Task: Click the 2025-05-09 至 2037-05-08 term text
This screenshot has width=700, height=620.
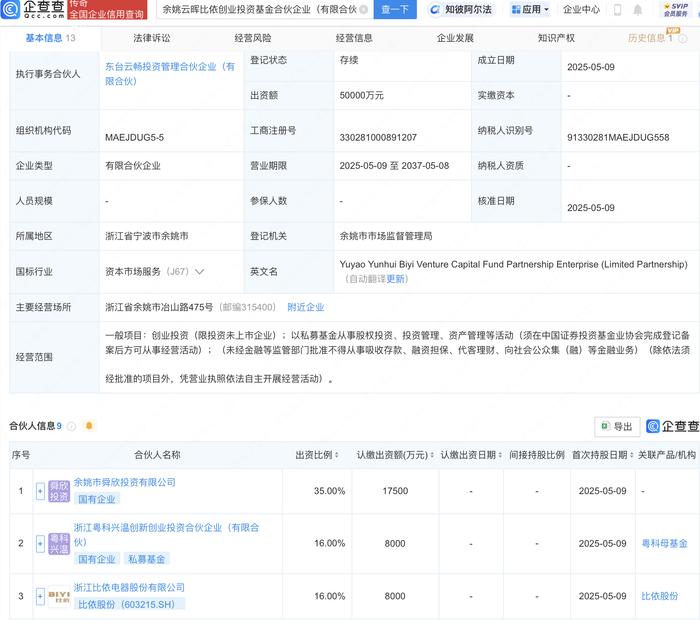Action: (x=394, y=166)
